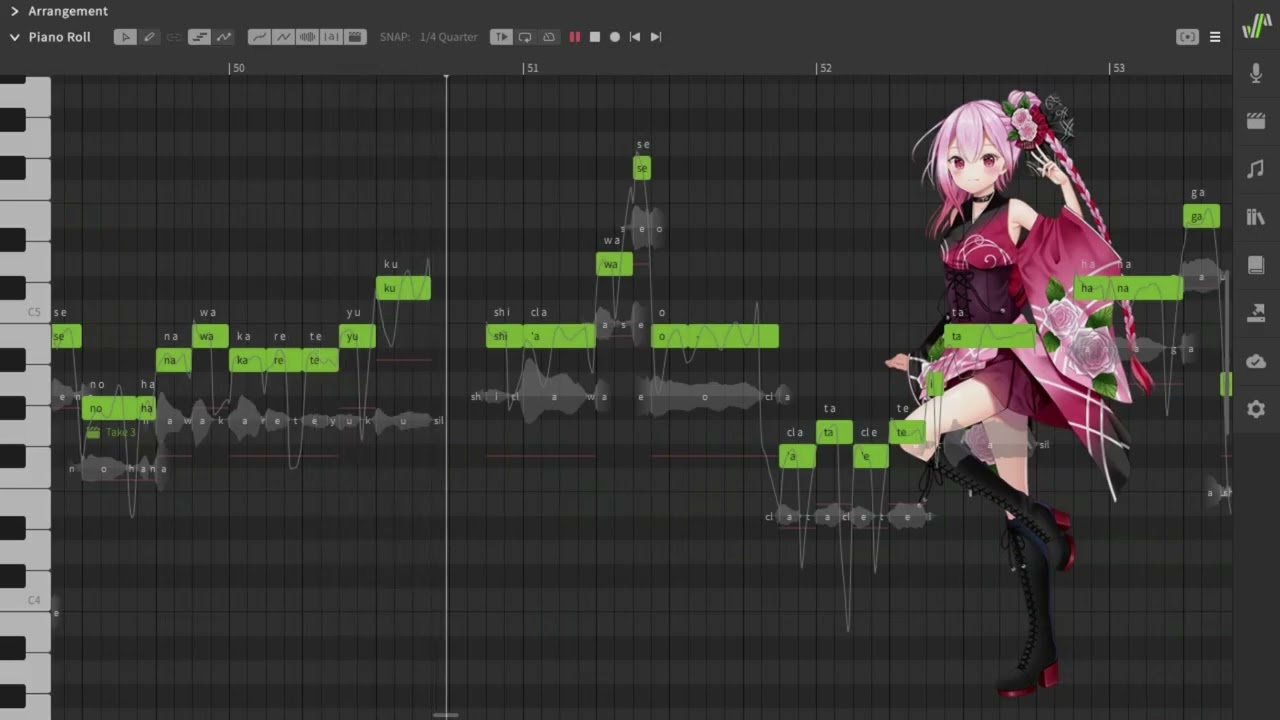
Task: Open the Render export panel
Action: pos(1256,313)
